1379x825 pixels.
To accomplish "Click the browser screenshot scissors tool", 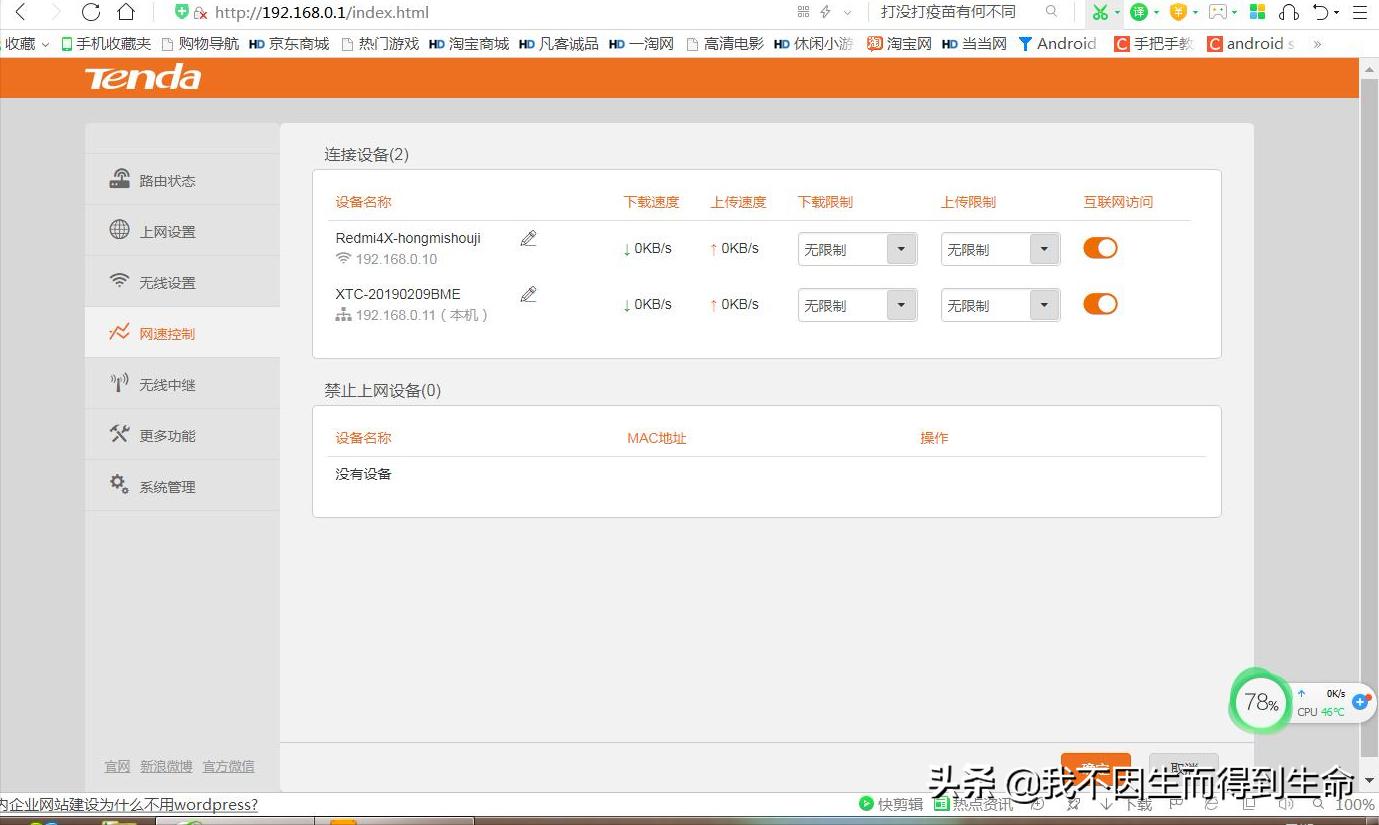I will [1102, 13].
